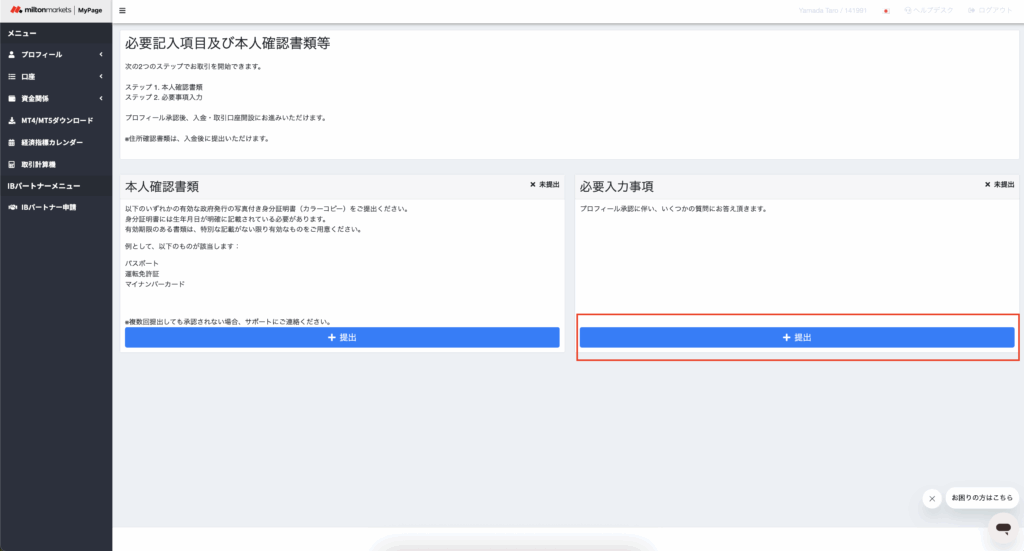This screenshot has width=1024, height=551.
Task: Click 未提出 status in 本人確認書類 card
Action: click(x=545, y=185)
